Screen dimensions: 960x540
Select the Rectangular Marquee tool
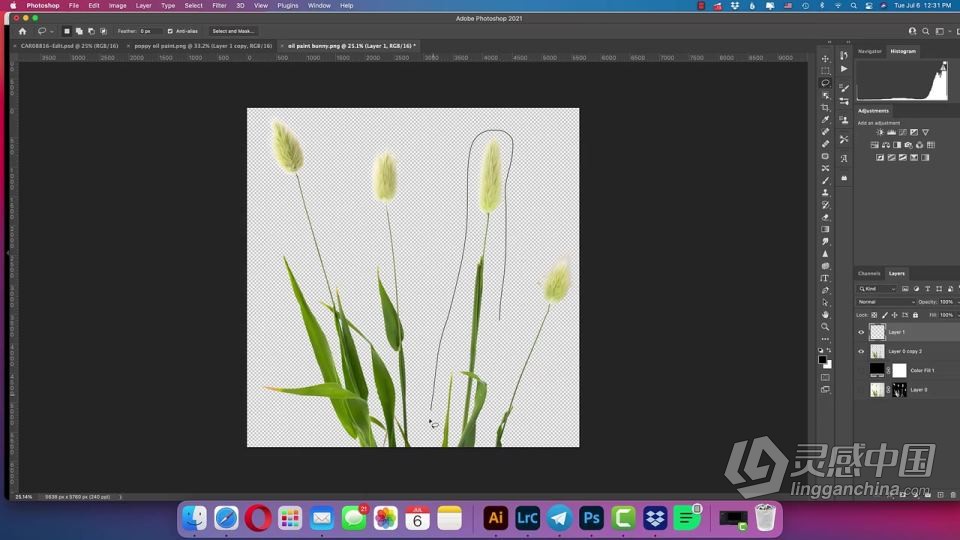(825, 70)
